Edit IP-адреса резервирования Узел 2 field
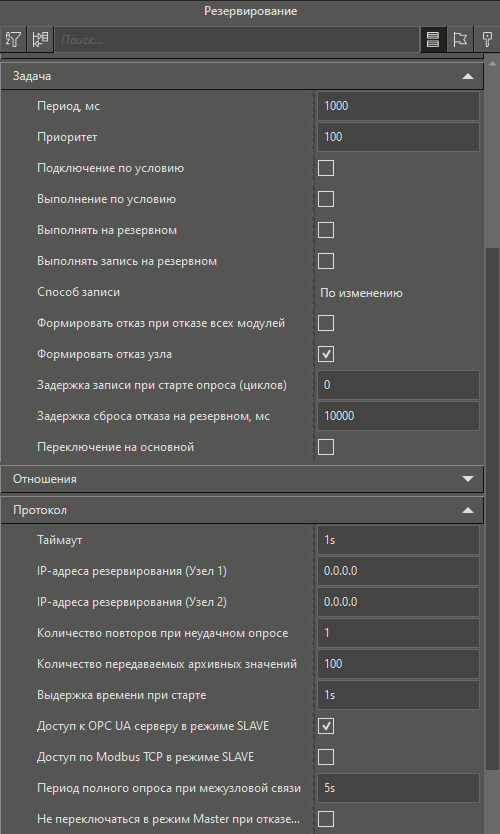Screen dimensions: 500x834 point(398,602)
